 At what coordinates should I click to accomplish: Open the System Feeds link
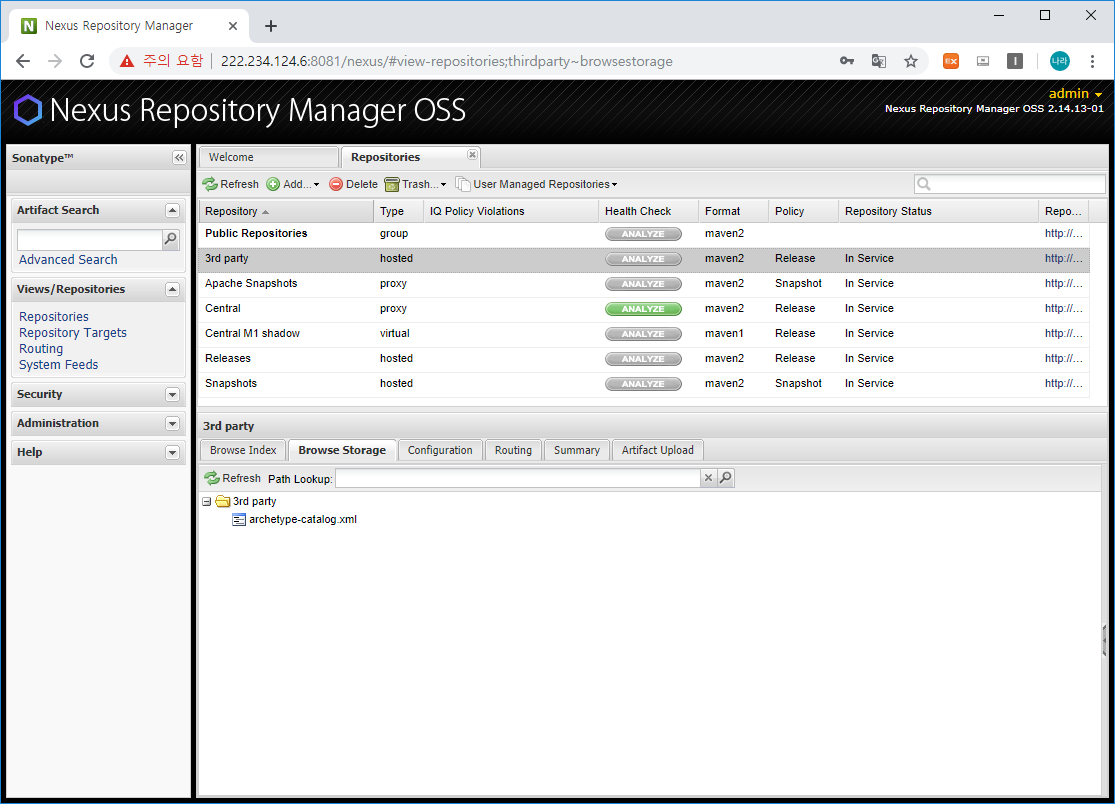click(59, 365)
